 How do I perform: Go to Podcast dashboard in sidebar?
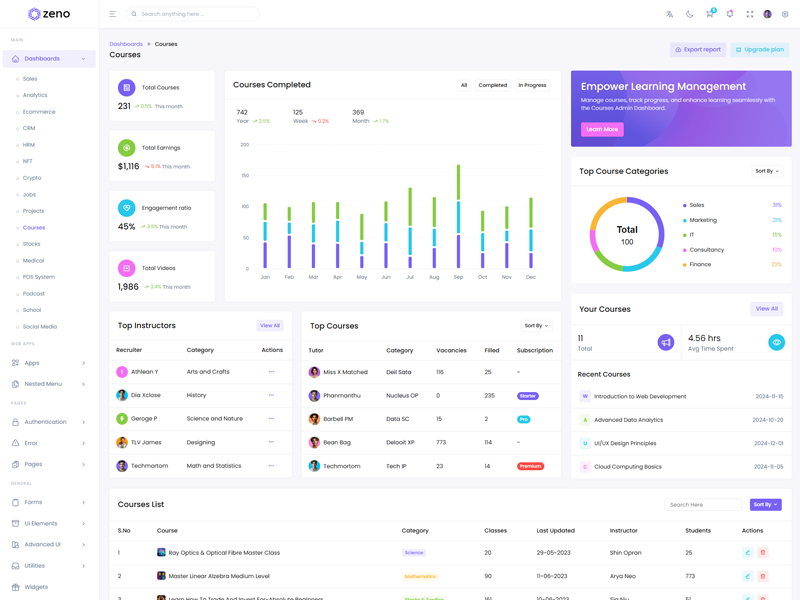point(34,294)
